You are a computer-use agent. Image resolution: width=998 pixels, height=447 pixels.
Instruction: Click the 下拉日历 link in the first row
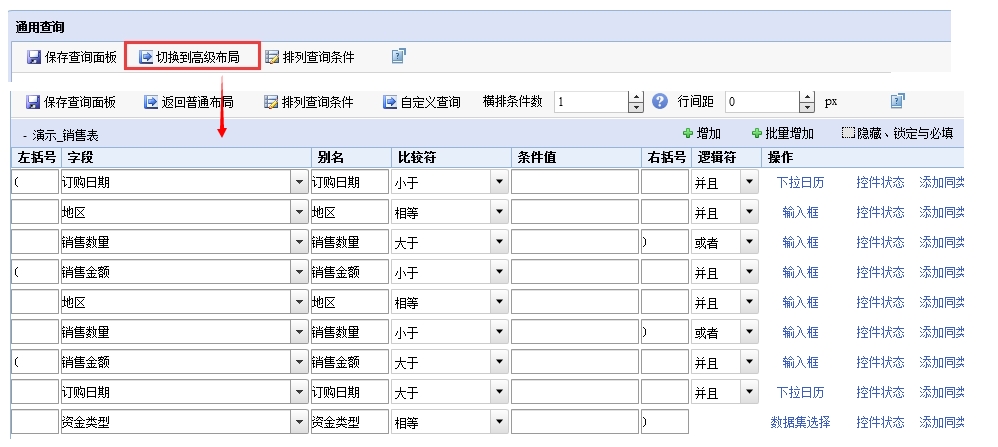(800, 182)
